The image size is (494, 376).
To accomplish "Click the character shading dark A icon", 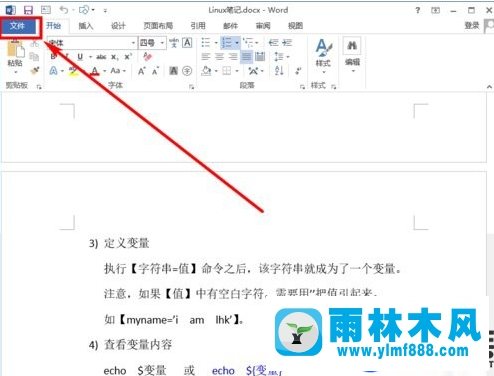I will tap(173, 71).
